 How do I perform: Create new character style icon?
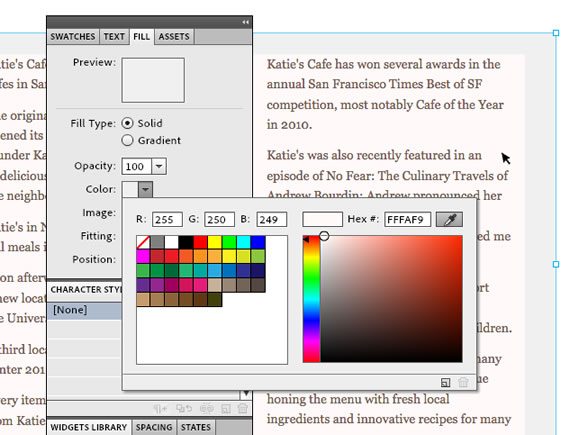(x=226, y=409)
